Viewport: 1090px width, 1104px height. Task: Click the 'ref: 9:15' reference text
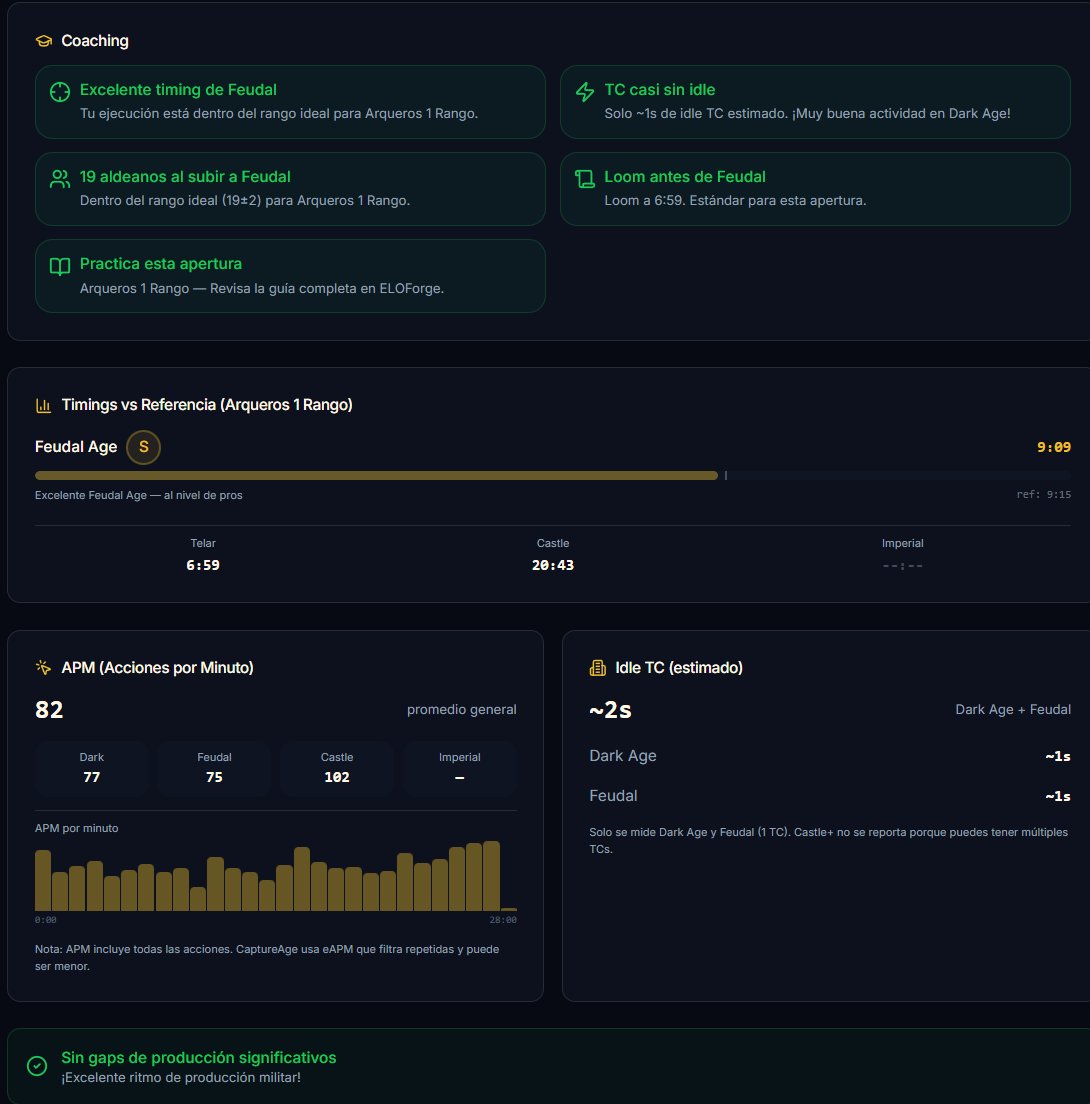(x=1044, y=494)
